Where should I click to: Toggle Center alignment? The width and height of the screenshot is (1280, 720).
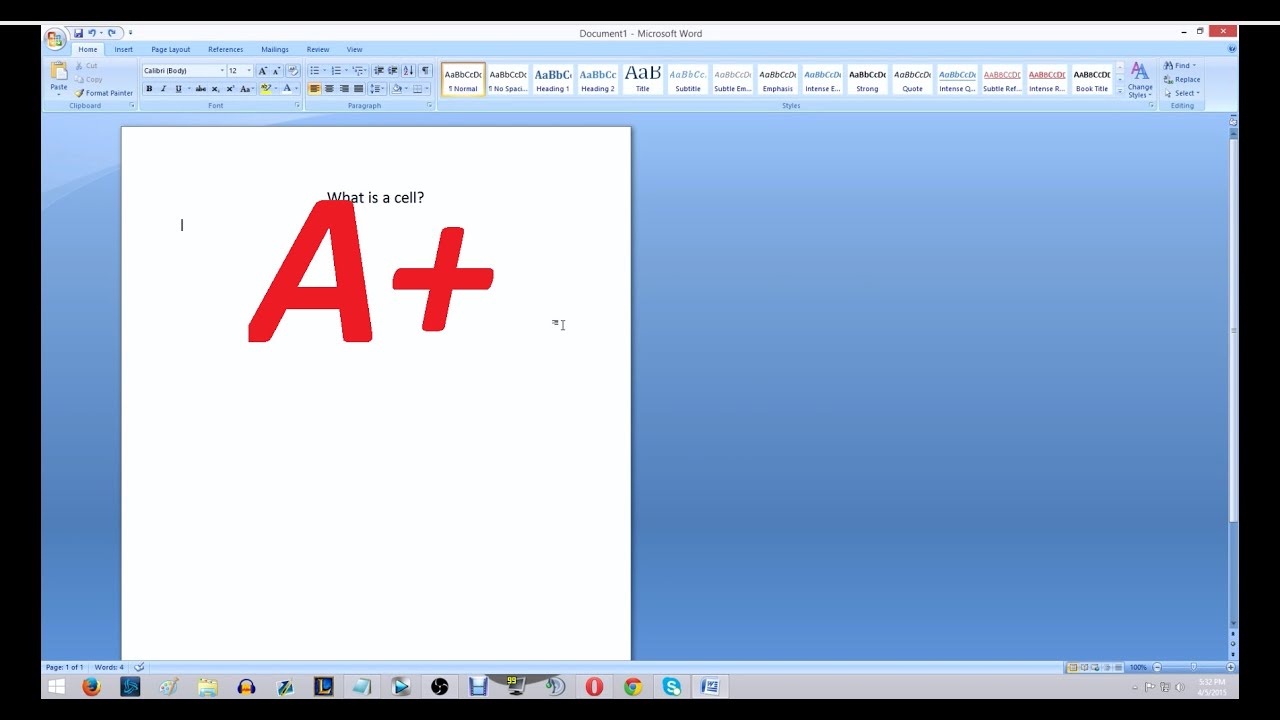point(329,89)
